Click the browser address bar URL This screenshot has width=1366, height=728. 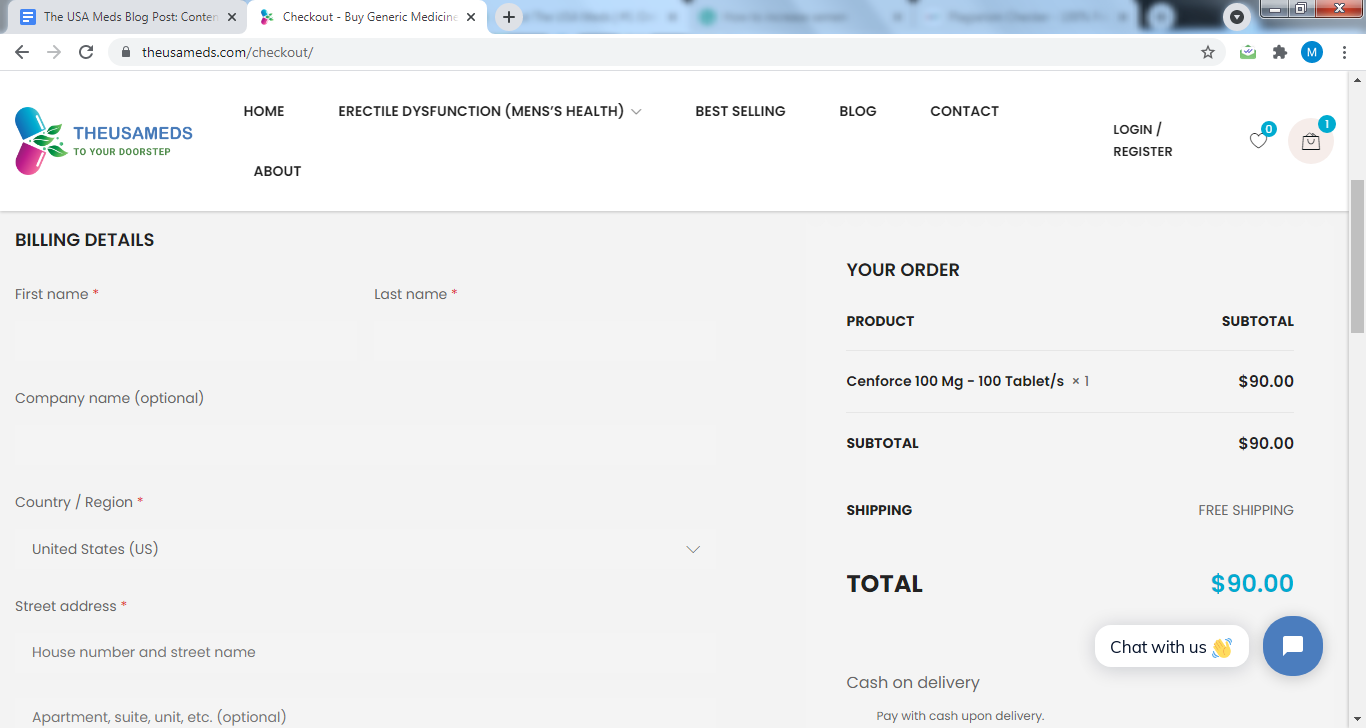227,52
